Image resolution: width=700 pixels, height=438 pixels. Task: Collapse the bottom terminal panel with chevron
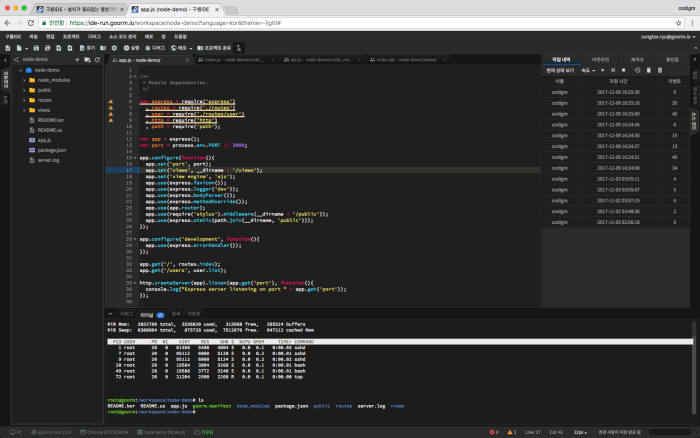click(x=110, y=314)
